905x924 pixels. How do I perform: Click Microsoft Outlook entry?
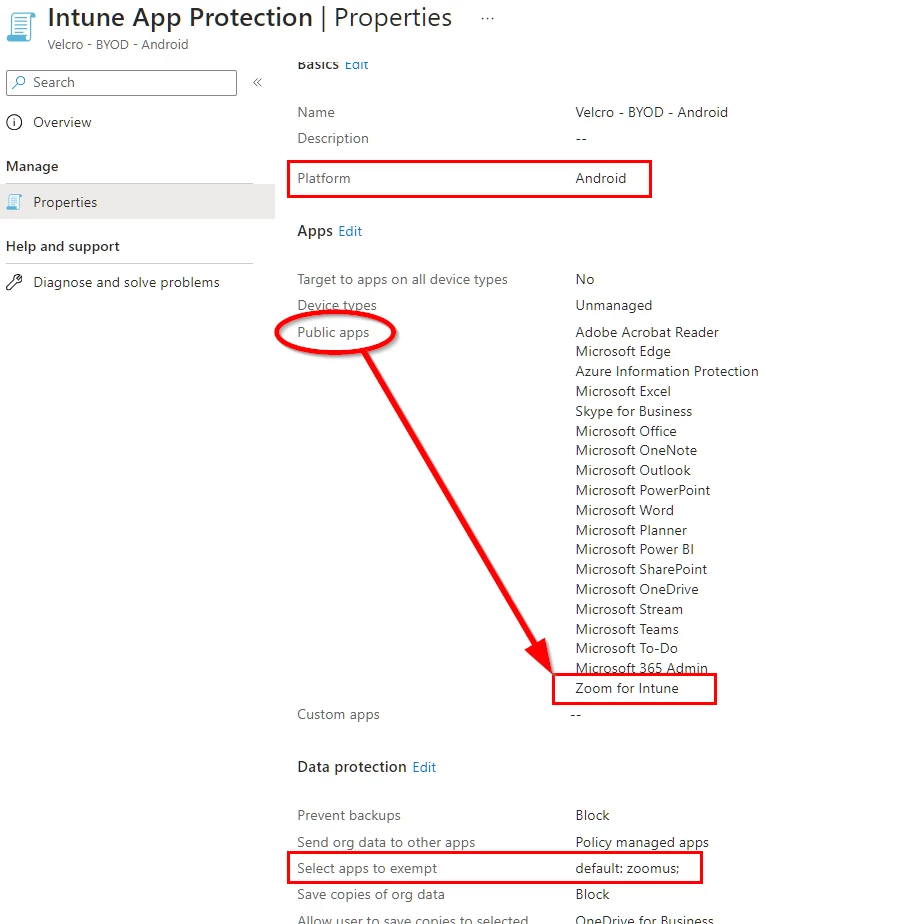[x=633, y=470]
